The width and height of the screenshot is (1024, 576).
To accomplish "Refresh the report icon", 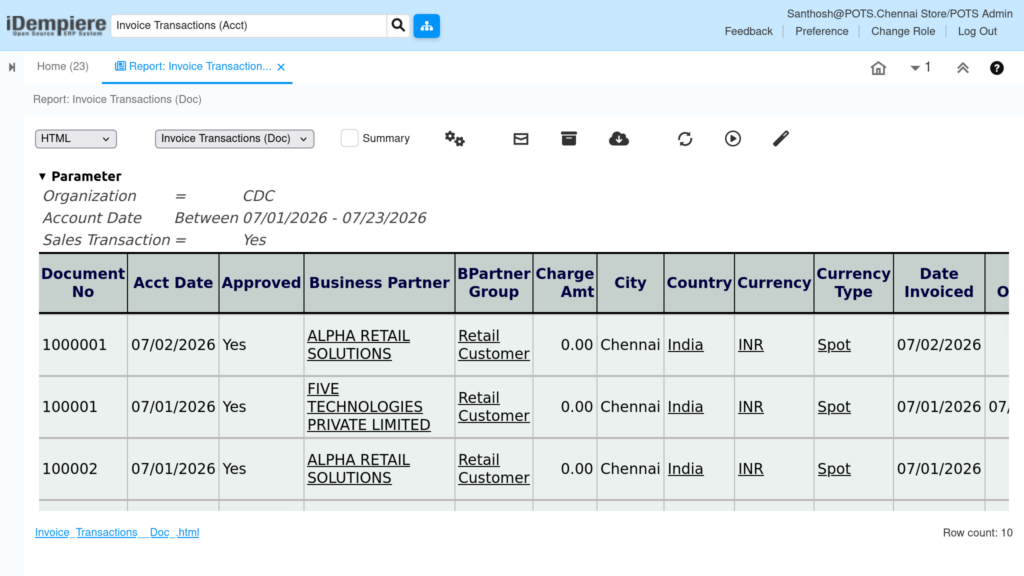I will pos(684,138).
